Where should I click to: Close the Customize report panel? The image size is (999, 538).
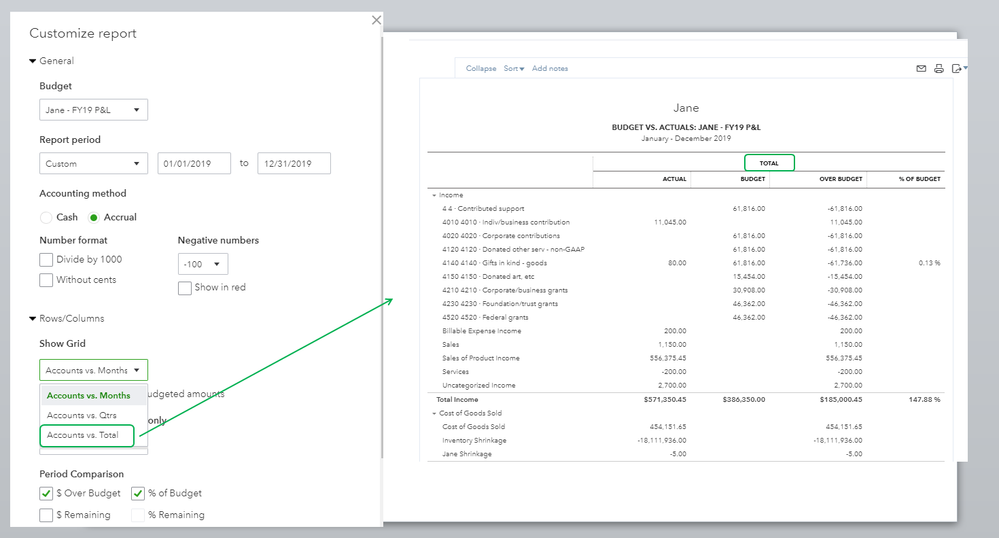[377, 20]
